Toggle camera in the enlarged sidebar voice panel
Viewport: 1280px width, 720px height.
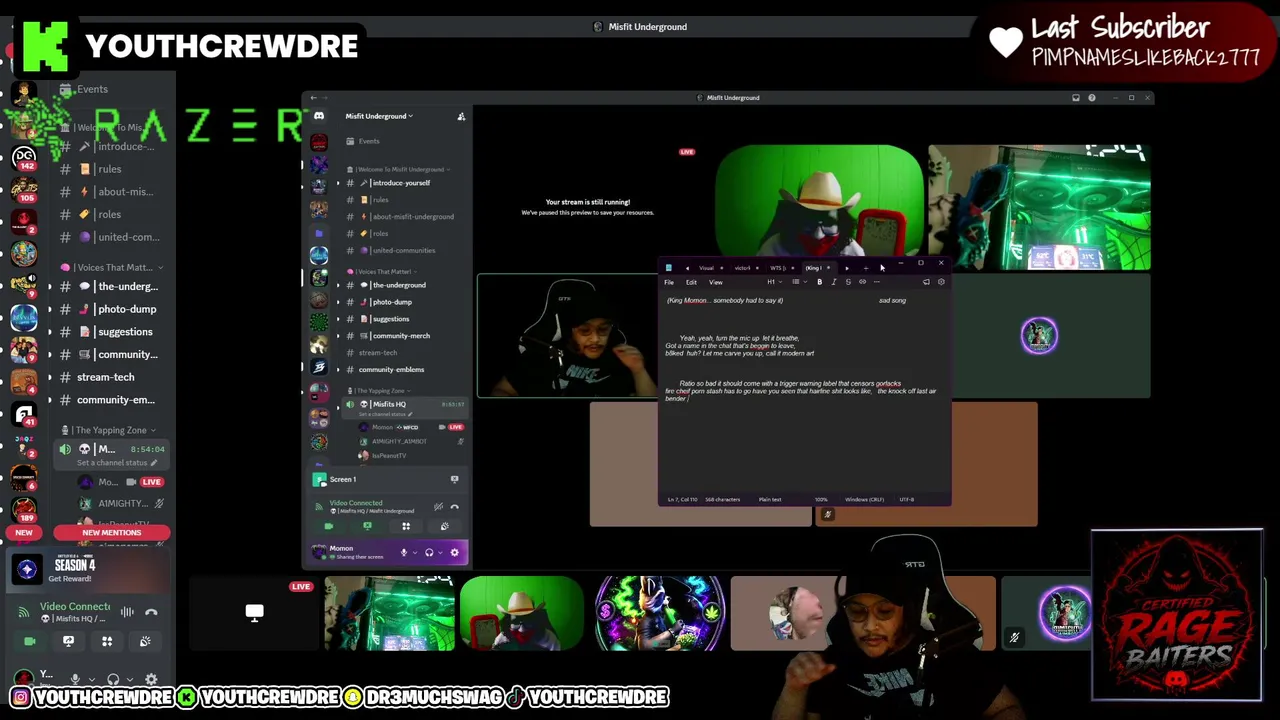tap(30, 641)
